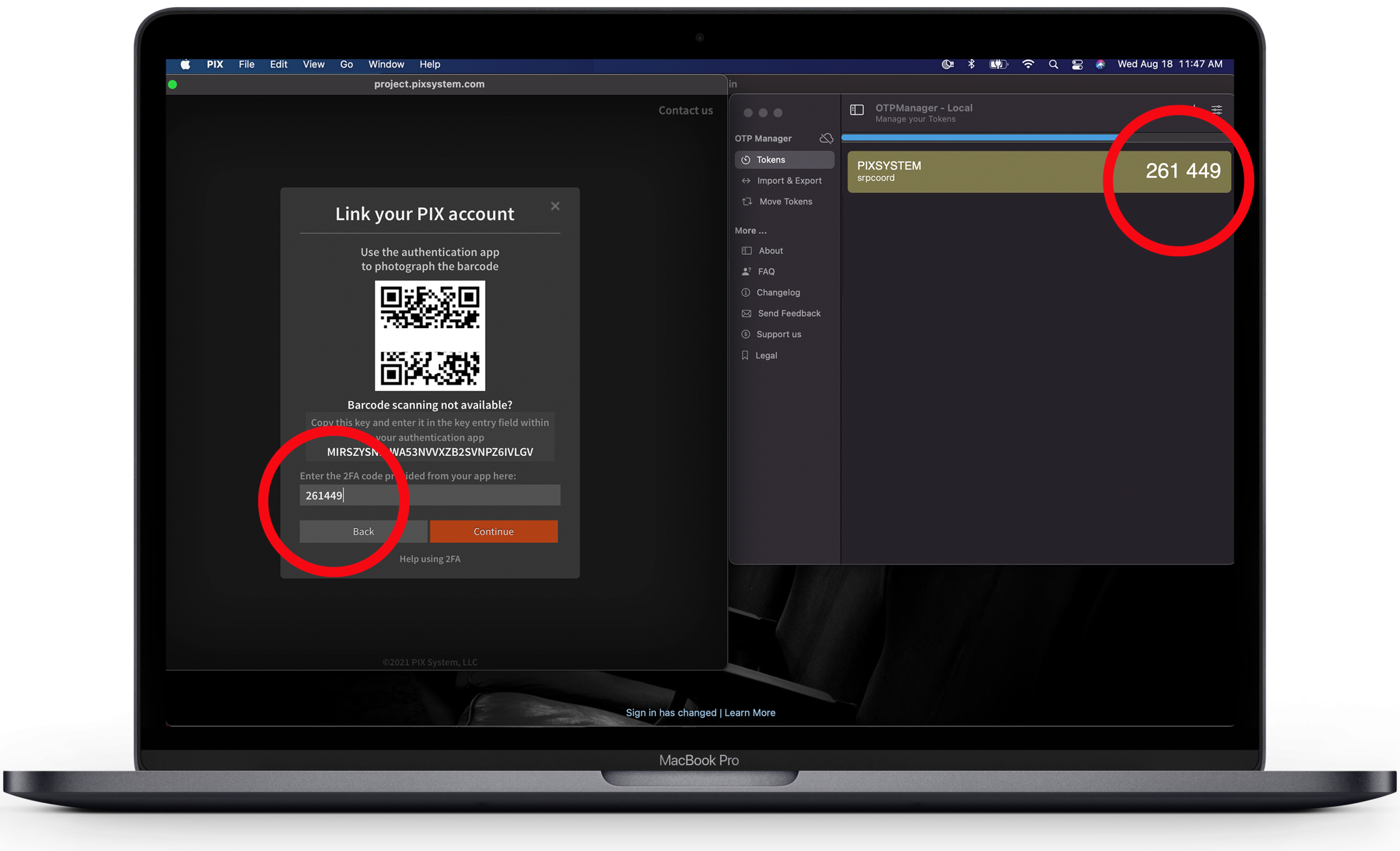This screenshot has height=851, width=1400.
Task: Toggle the OTPManager sidebar panel icon
Action: pos(856,110)
